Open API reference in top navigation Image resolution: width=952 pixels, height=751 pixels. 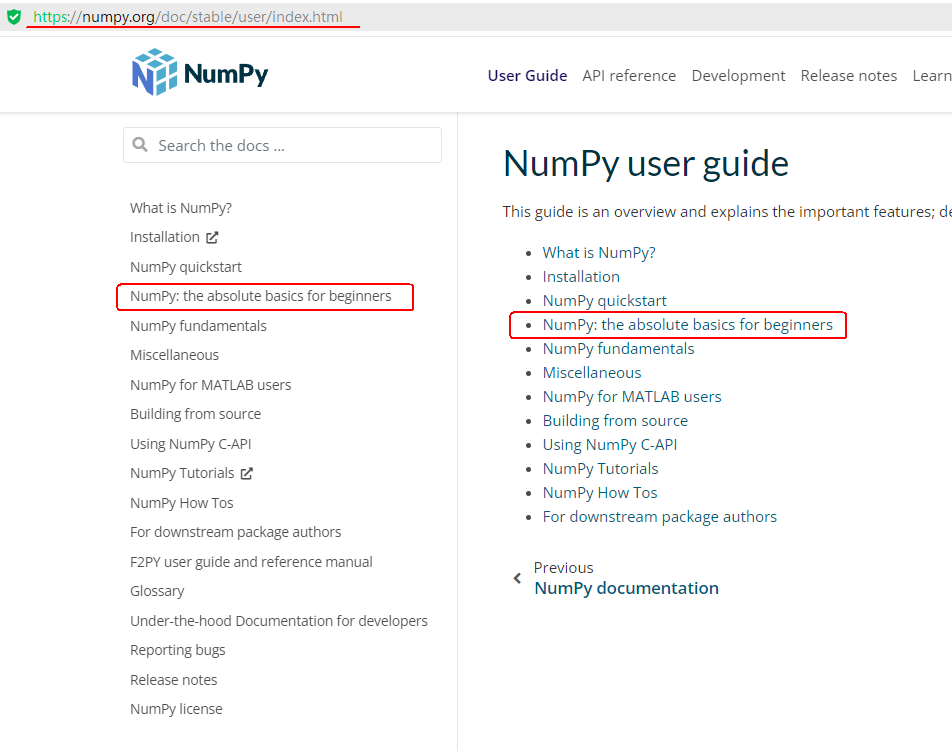coord(629,76)
